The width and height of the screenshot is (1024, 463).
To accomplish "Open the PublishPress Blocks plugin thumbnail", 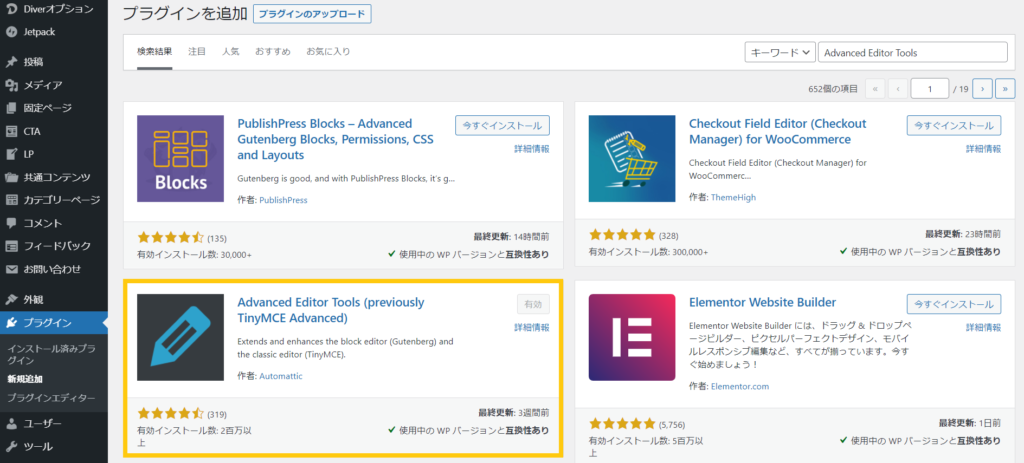I will (x=180, y=159).
